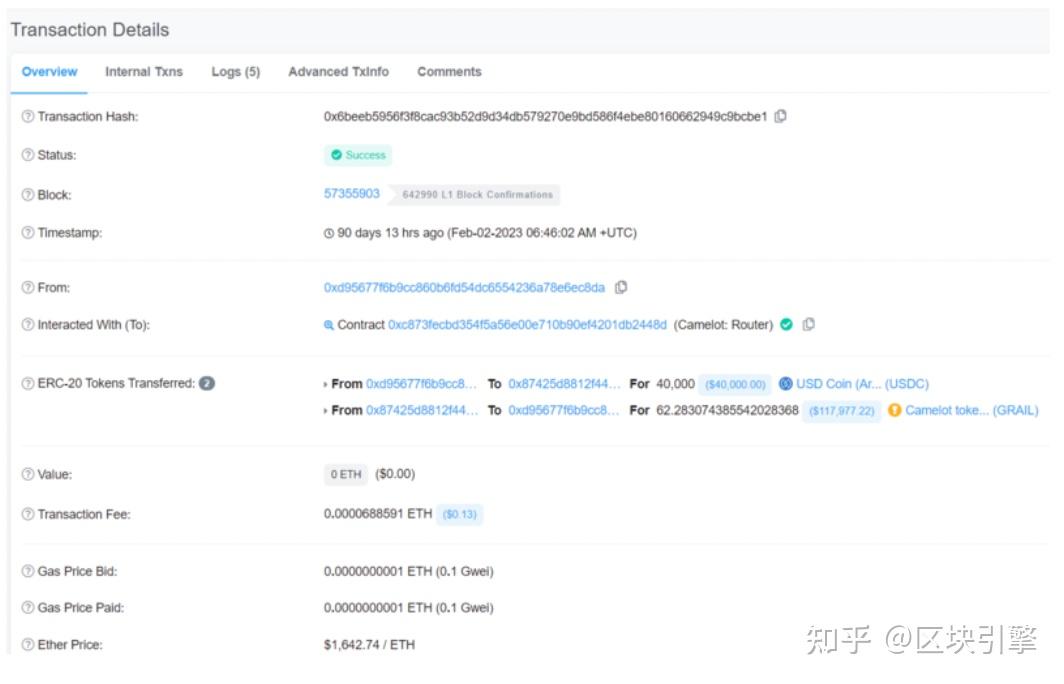Click the clock icon in Timestamp row
Screen dimensions: 1064x684
point(329,233)
